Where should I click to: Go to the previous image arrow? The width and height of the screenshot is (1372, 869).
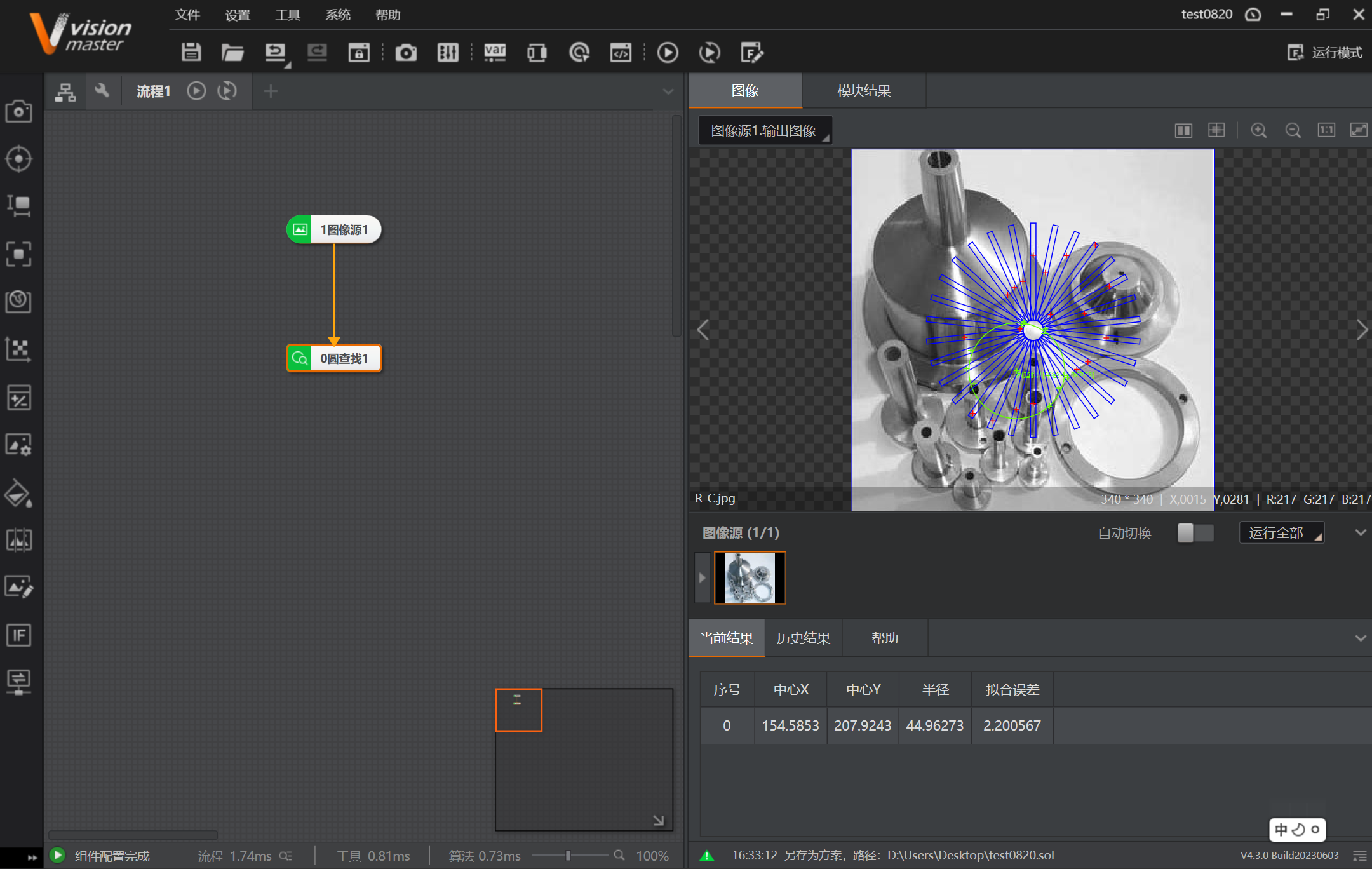click(x=703, y=330)
